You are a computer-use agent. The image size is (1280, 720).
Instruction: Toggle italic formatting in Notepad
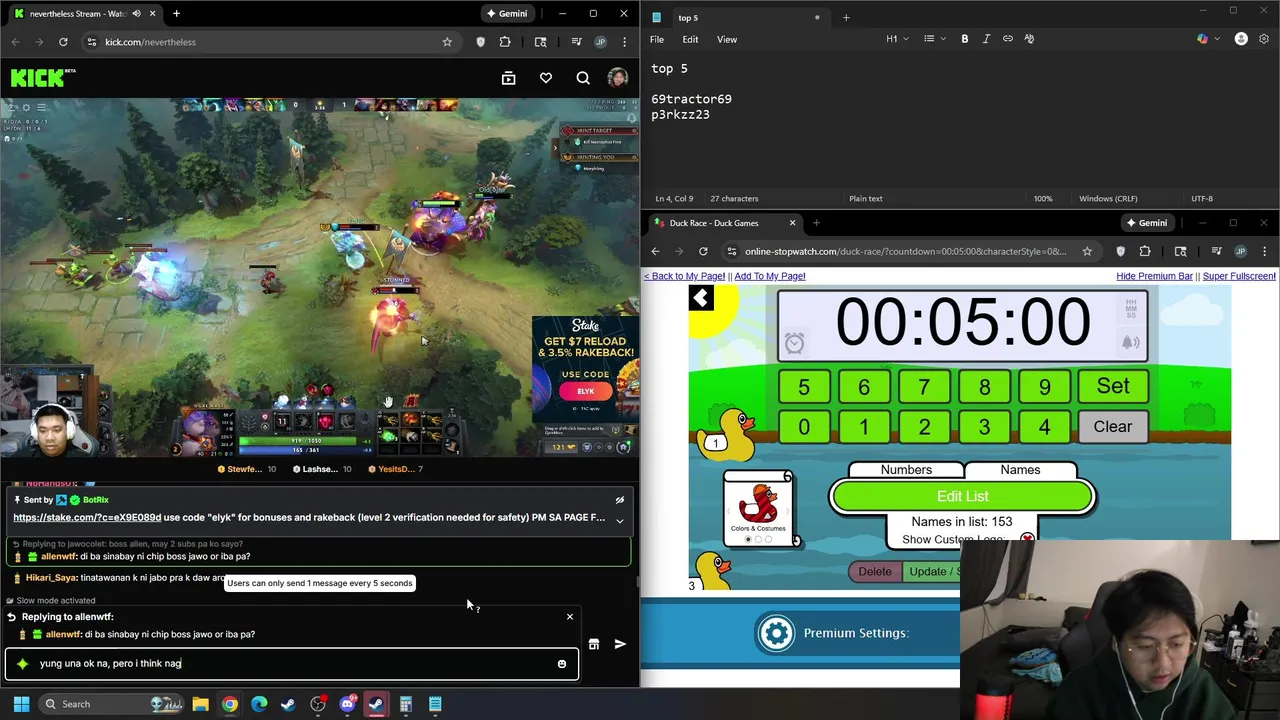[x=986, y=39]
